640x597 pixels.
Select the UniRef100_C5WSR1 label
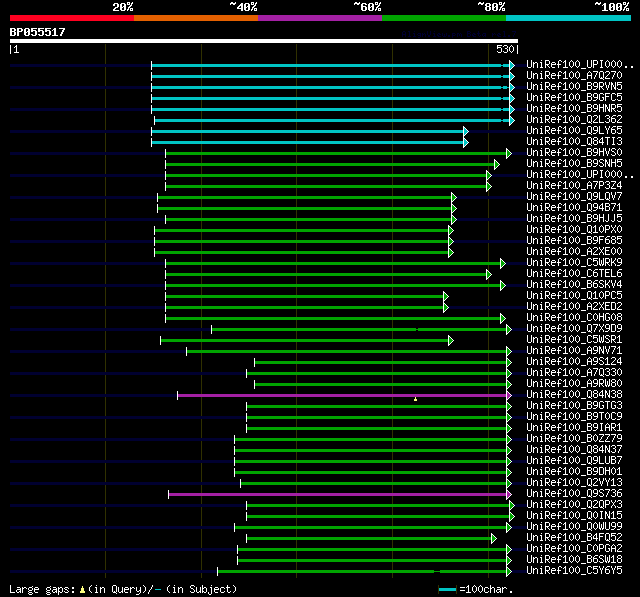[x=574, y=340]
